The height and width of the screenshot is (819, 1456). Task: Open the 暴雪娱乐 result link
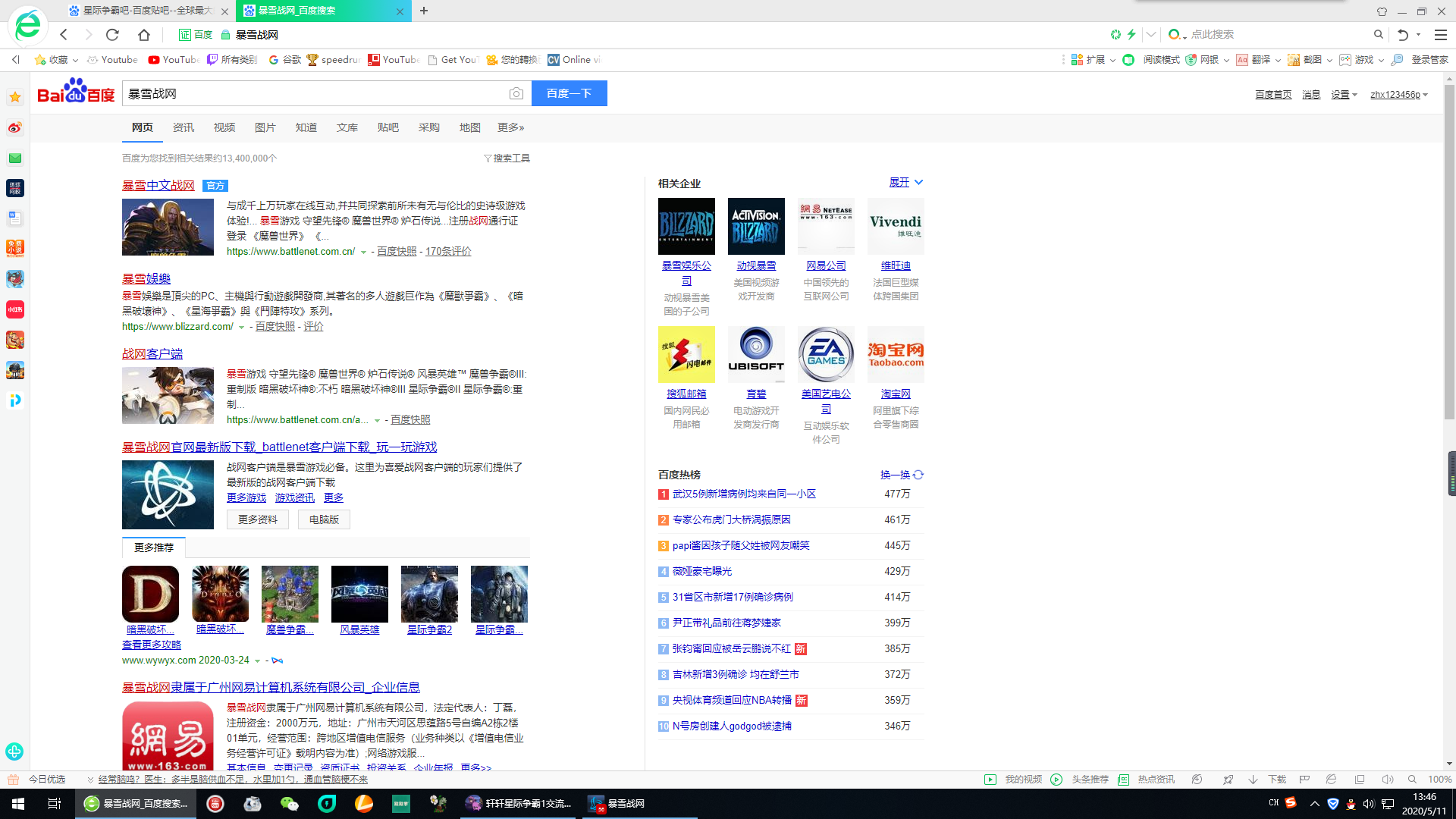click(x=146, y=279)
